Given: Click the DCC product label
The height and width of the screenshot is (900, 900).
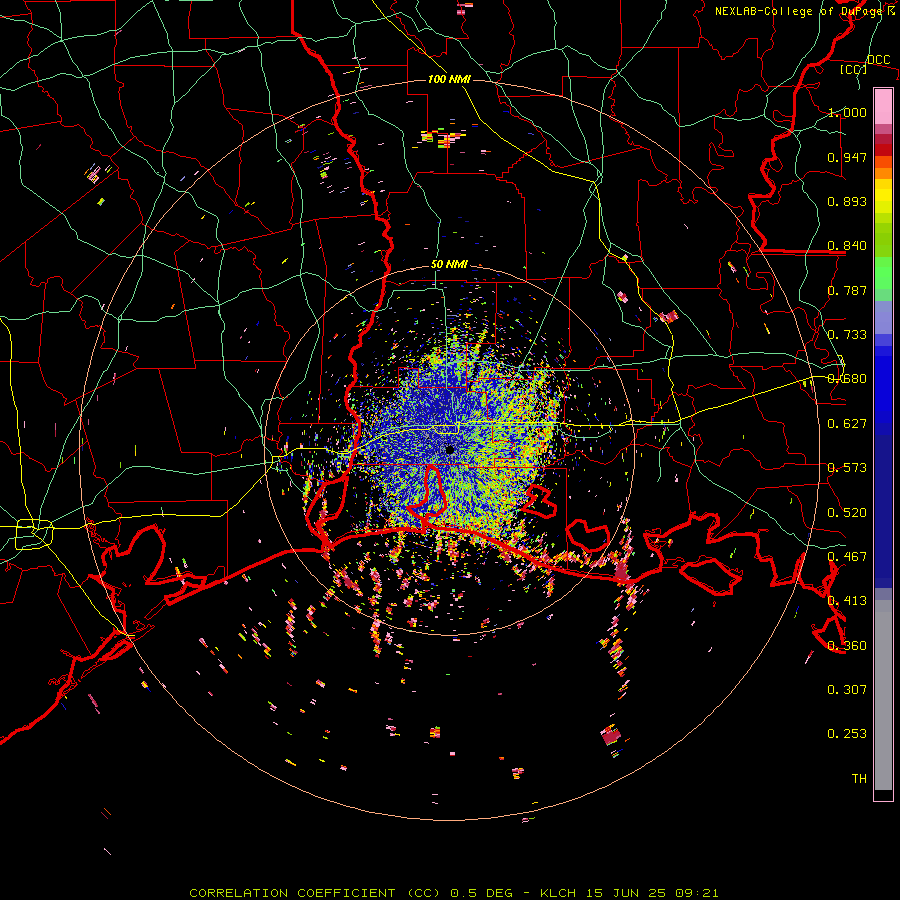Looking at the screenshot, I should [878, 60].
